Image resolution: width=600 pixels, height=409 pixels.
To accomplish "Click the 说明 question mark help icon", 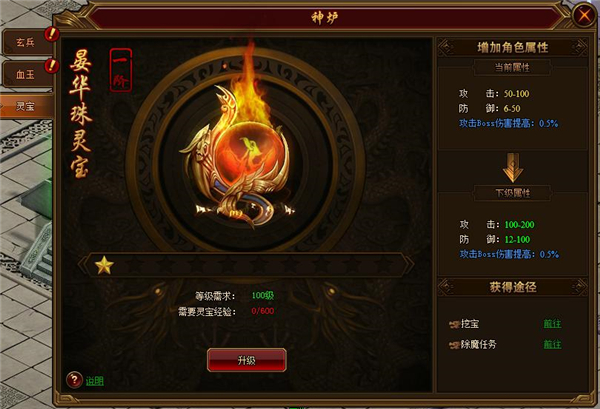I will click(x=74, y=380).
